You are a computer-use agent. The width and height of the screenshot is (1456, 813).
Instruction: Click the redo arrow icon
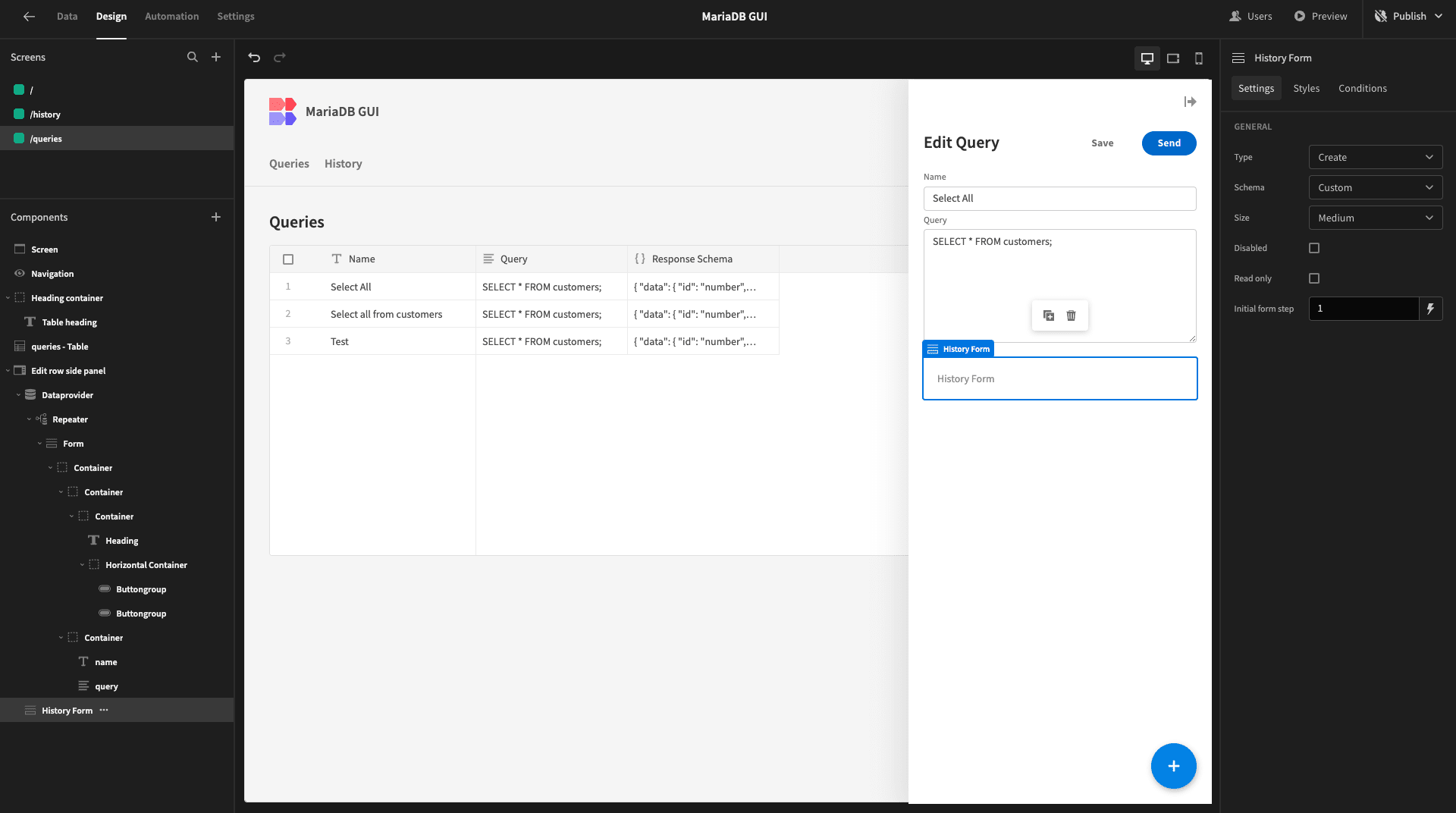[x=280, y=58]
